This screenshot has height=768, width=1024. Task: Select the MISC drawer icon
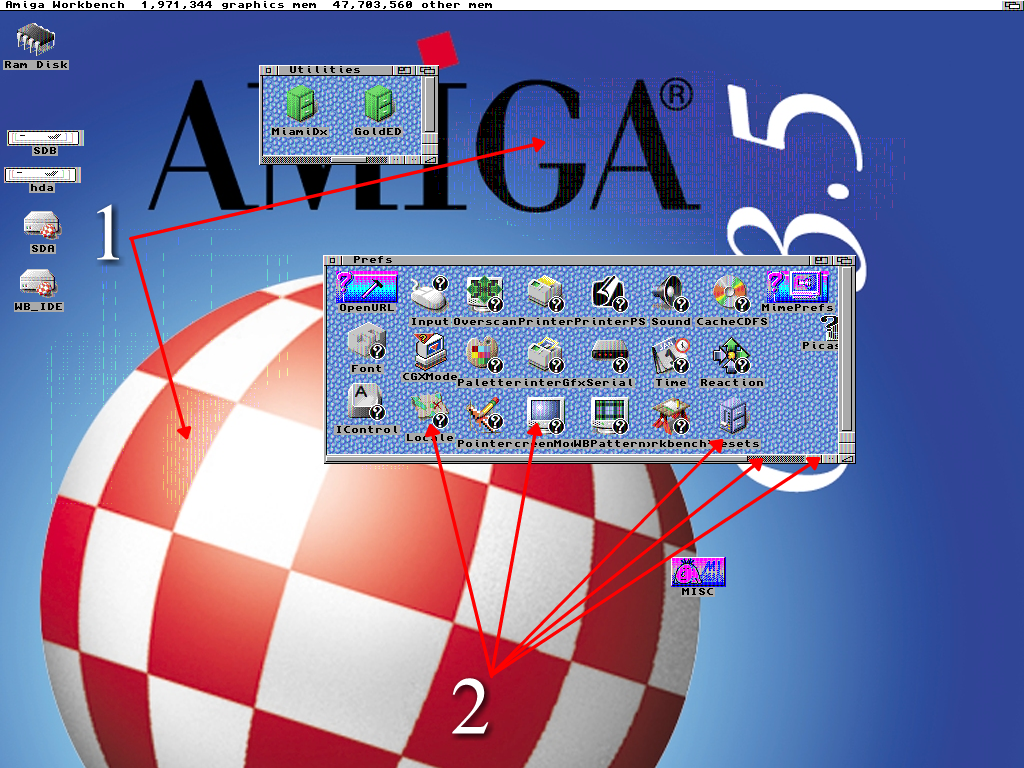coord(698,573)
